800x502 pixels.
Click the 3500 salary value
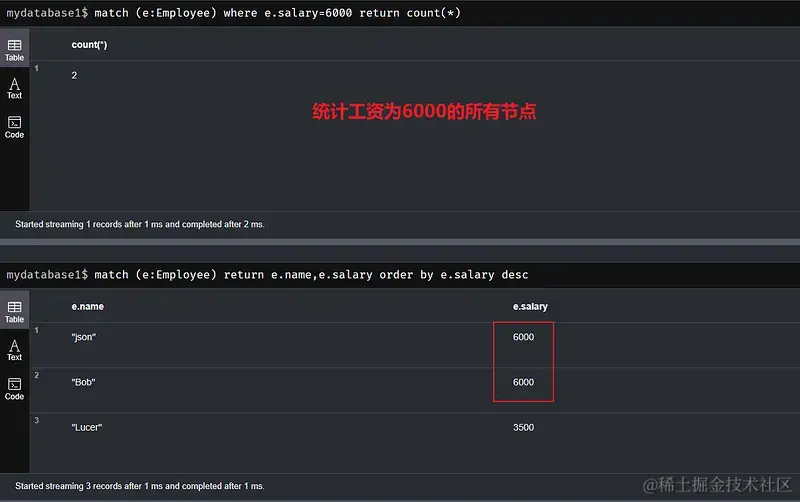523,428
